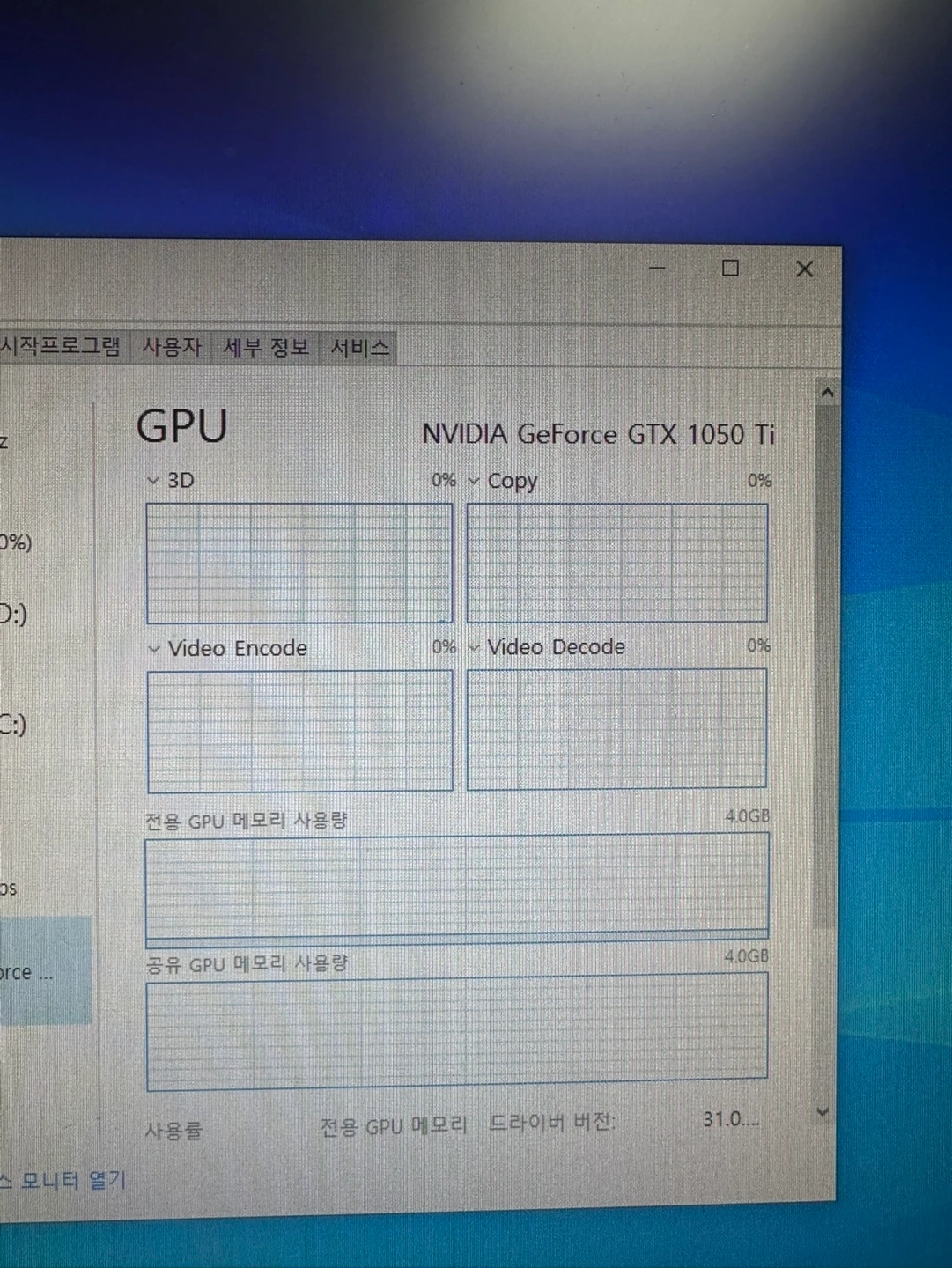Screen dimensions: 952x1268
Task: Click the Copy usage graph
Action: click(x=617, y=564)
